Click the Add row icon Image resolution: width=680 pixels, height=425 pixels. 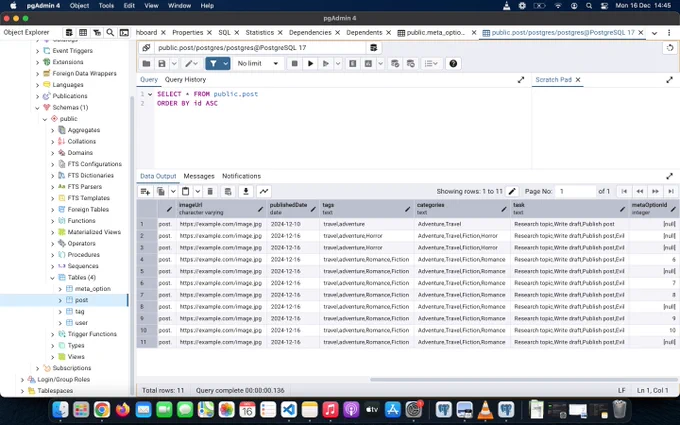click(145, 191)
